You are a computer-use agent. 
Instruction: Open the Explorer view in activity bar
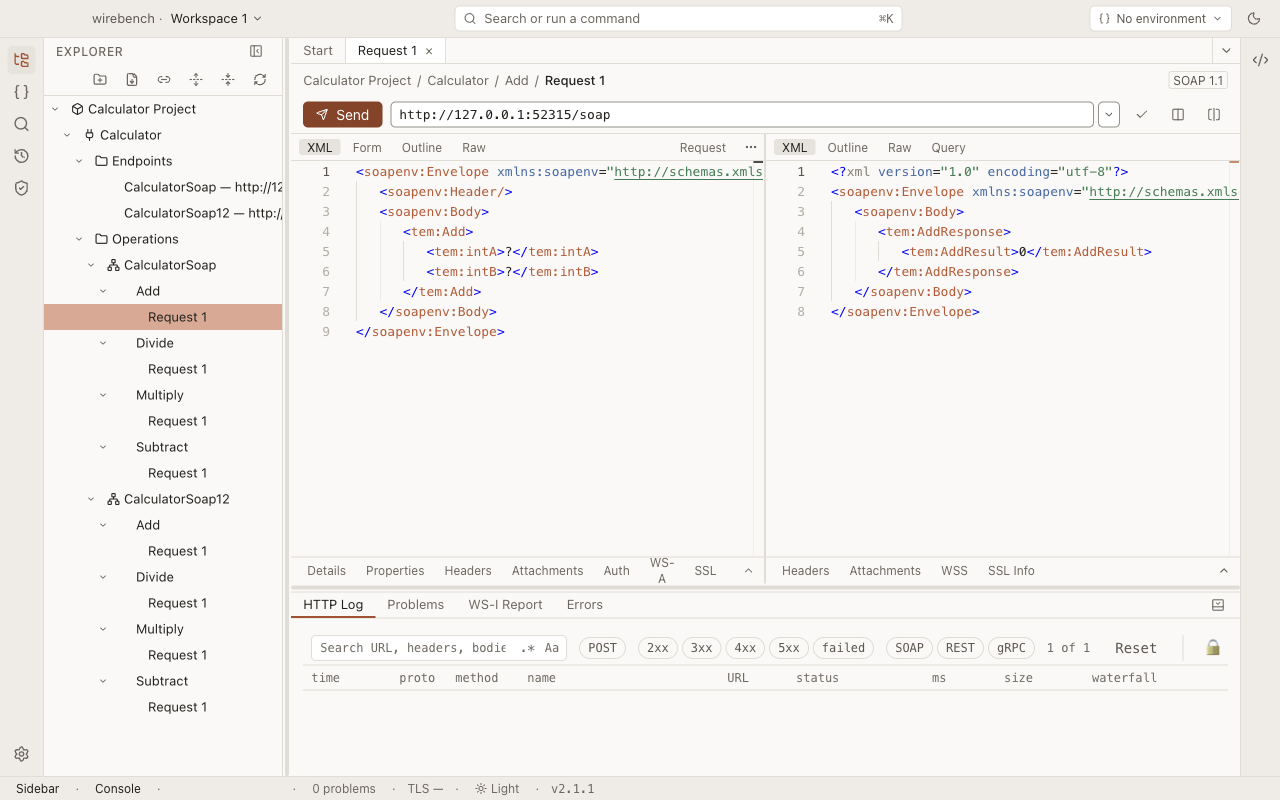21,60
